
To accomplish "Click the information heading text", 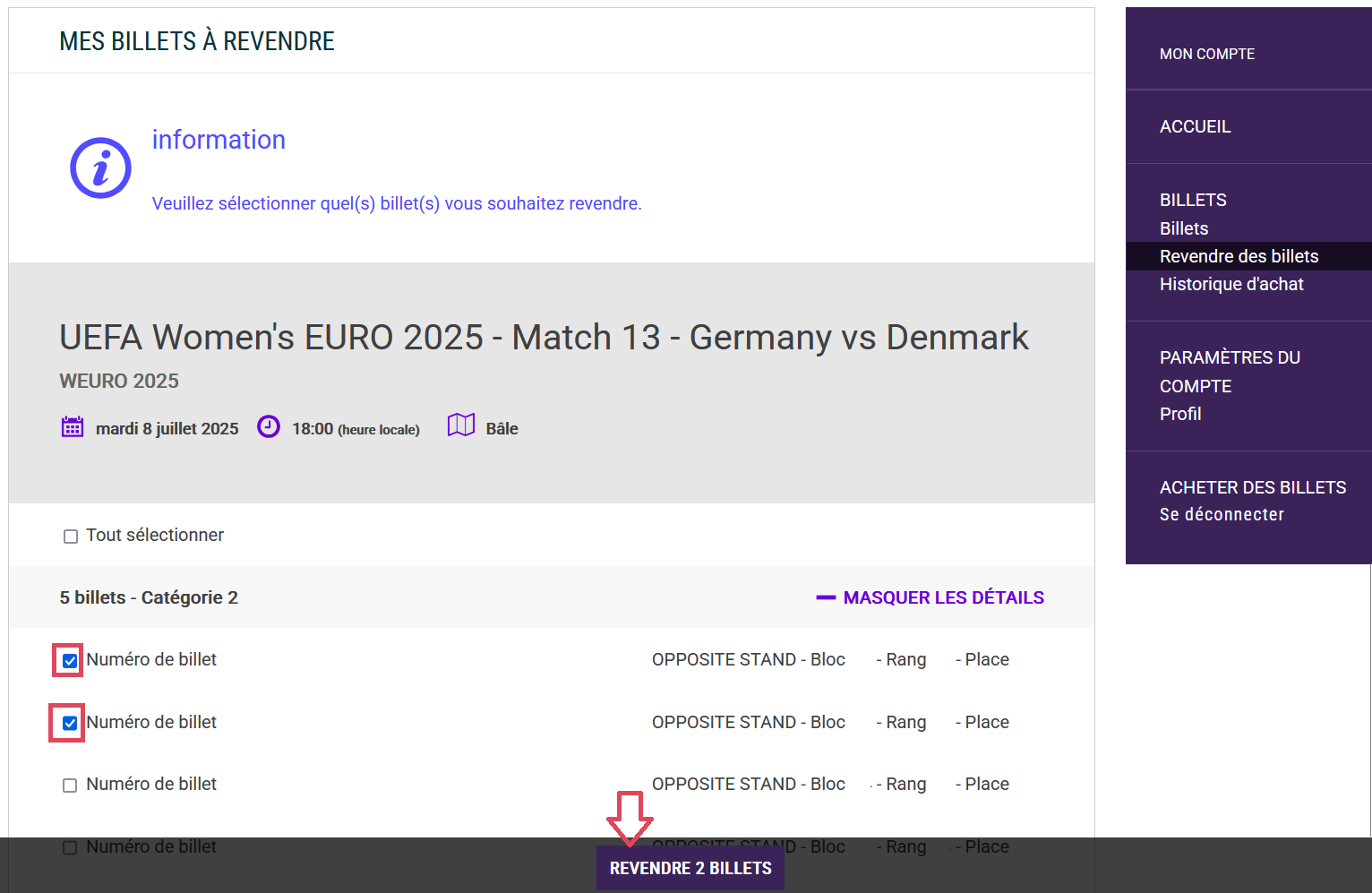I will pyautogui.click(x=219, y=140).
